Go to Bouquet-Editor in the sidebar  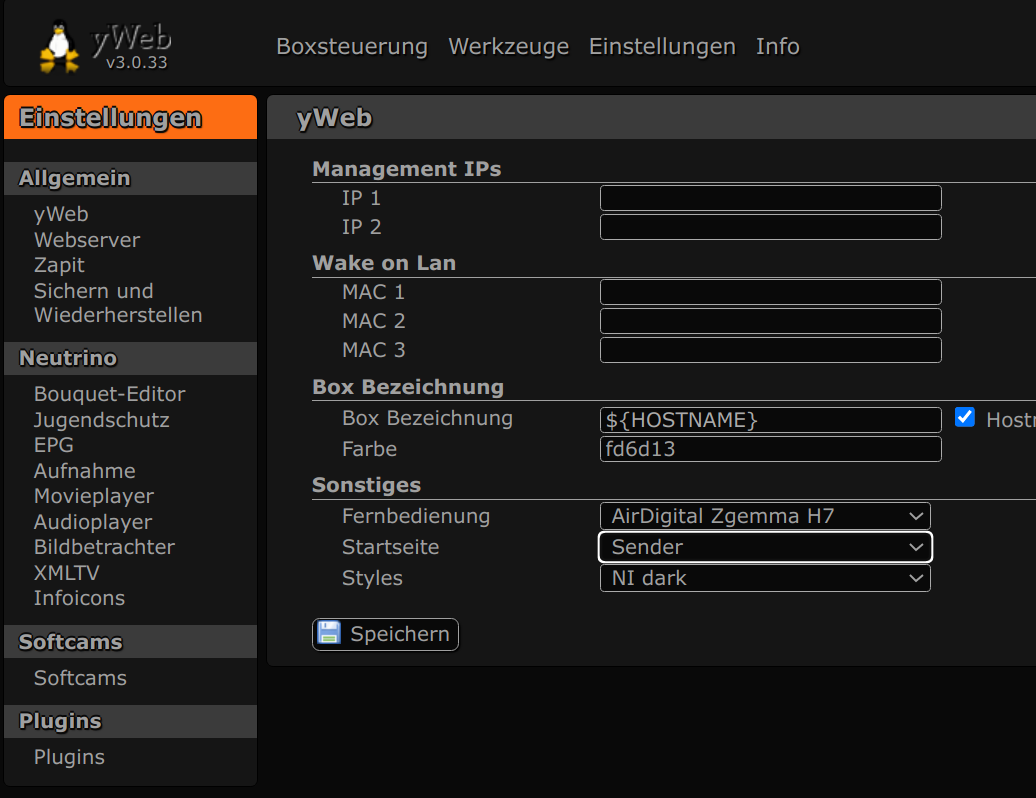click(x=109, y=394)
